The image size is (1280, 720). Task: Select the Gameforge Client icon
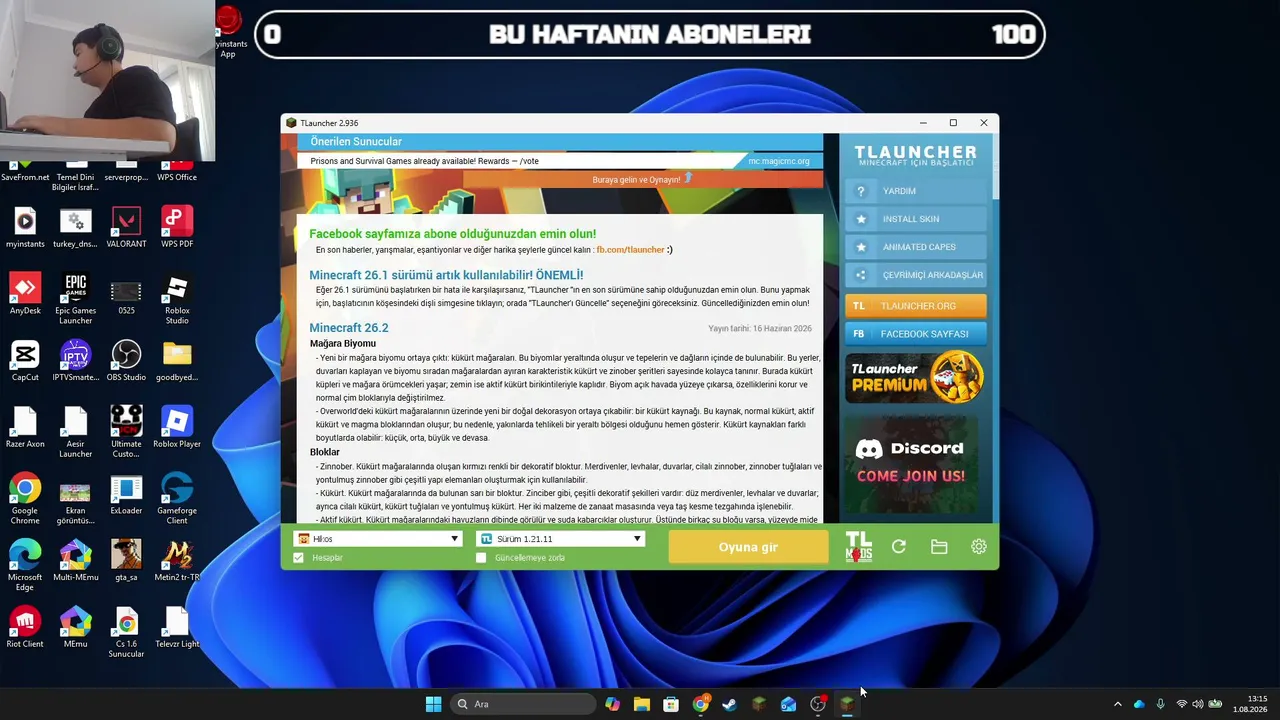tap(177, 499)
